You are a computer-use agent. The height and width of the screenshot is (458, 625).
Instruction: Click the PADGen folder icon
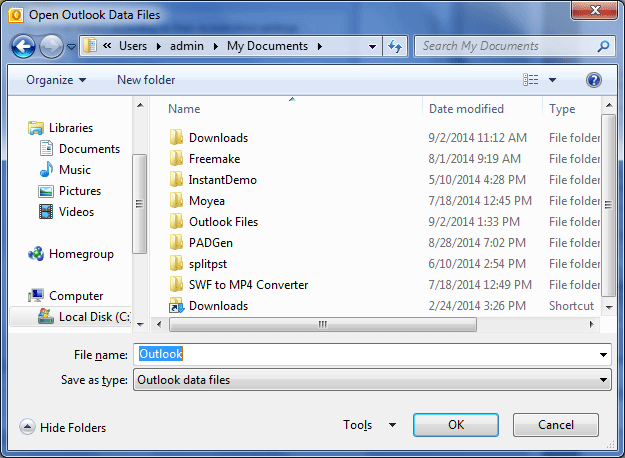(x=176, y=243)
